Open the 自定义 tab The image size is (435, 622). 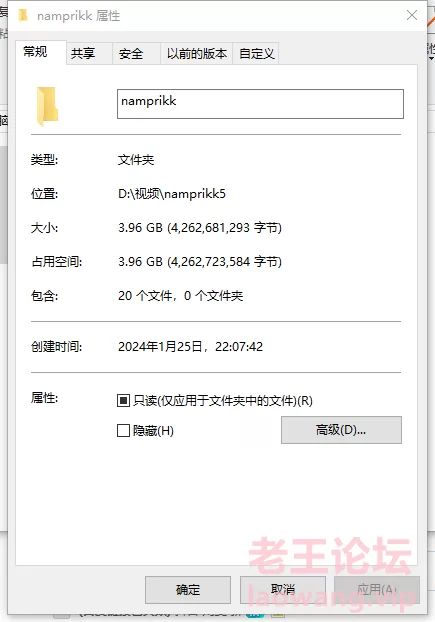pyautogui.click(x=256, y=53)
